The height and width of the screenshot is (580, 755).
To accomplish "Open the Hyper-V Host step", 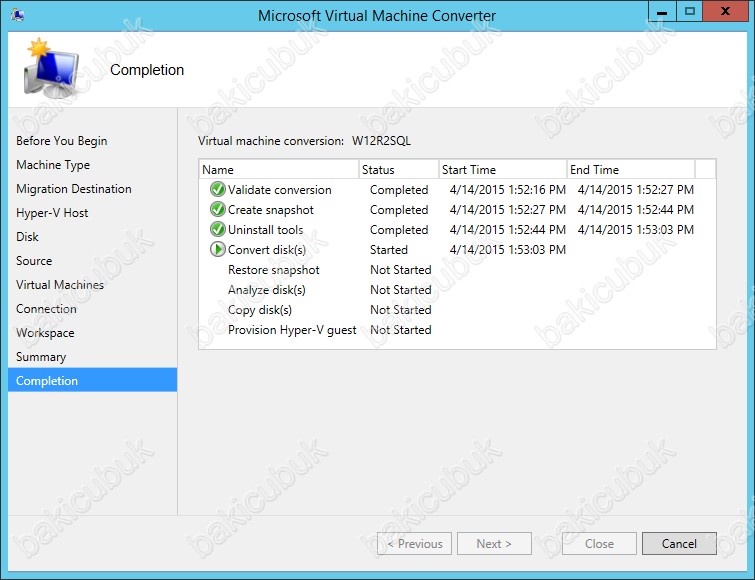I will (x=52, y=213).
